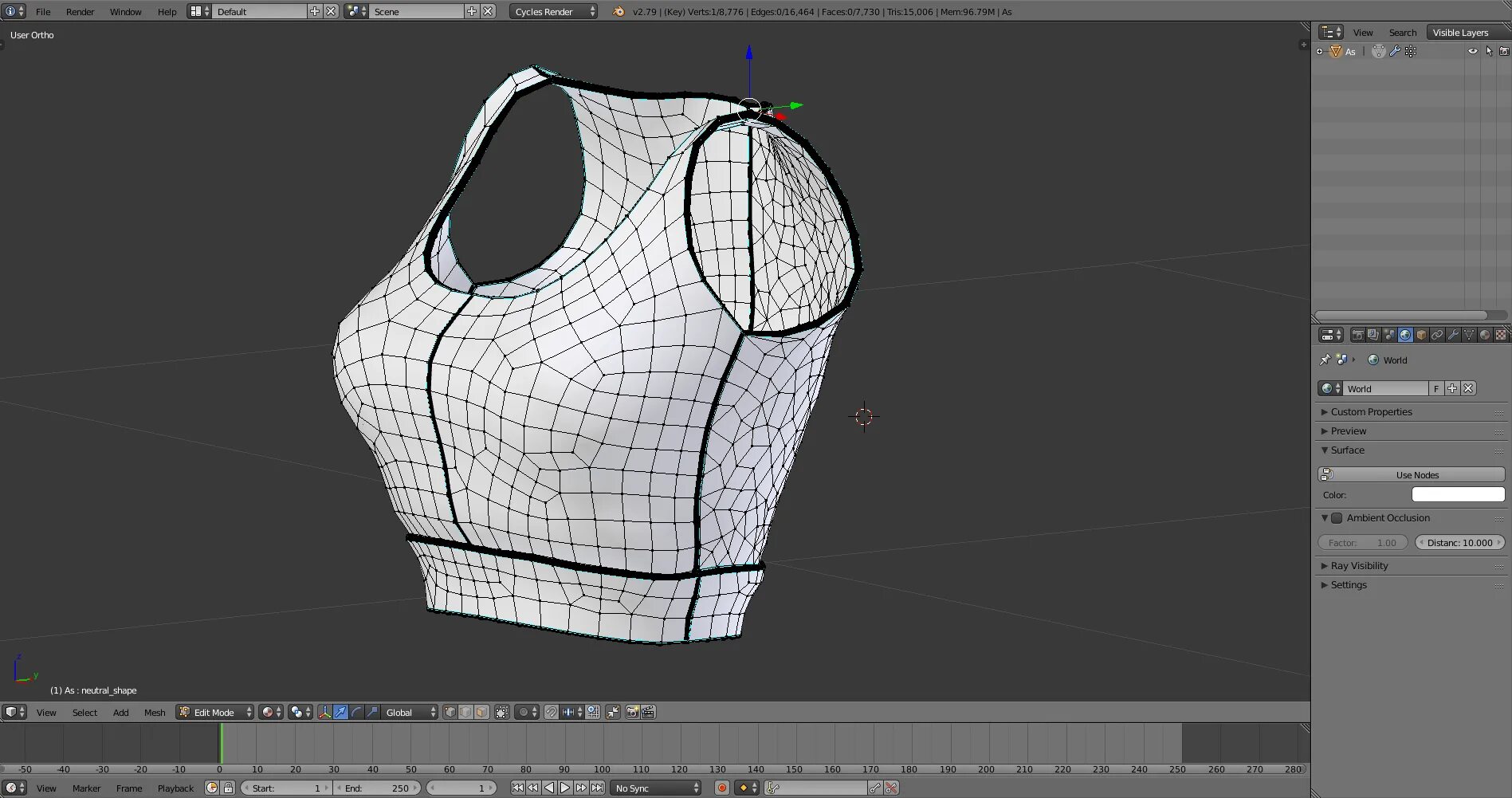Expand the Ray Visibility panel

tap(1359, 565)
